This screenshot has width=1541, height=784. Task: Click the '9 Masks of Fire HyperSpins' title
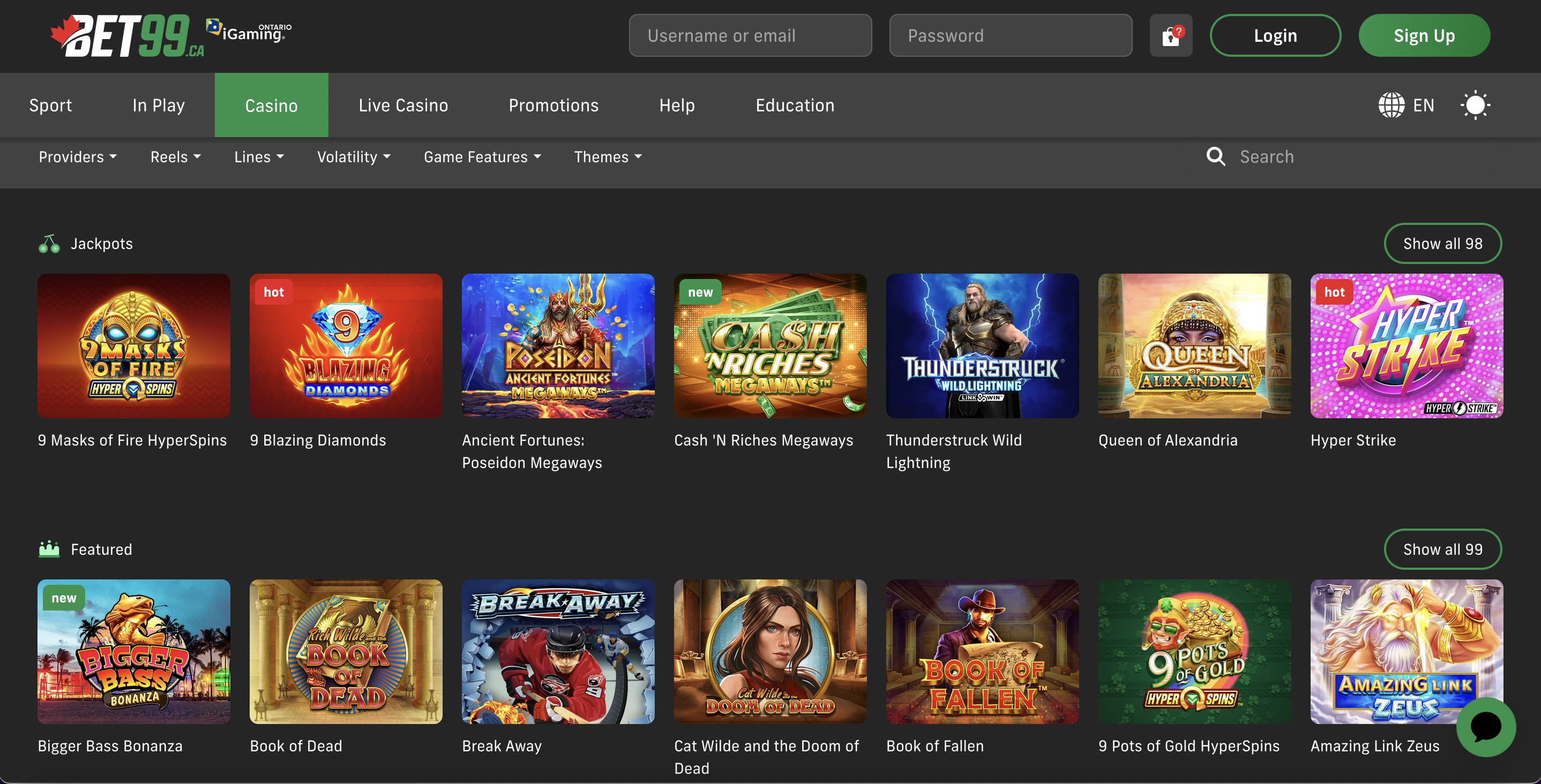[132, 440]
